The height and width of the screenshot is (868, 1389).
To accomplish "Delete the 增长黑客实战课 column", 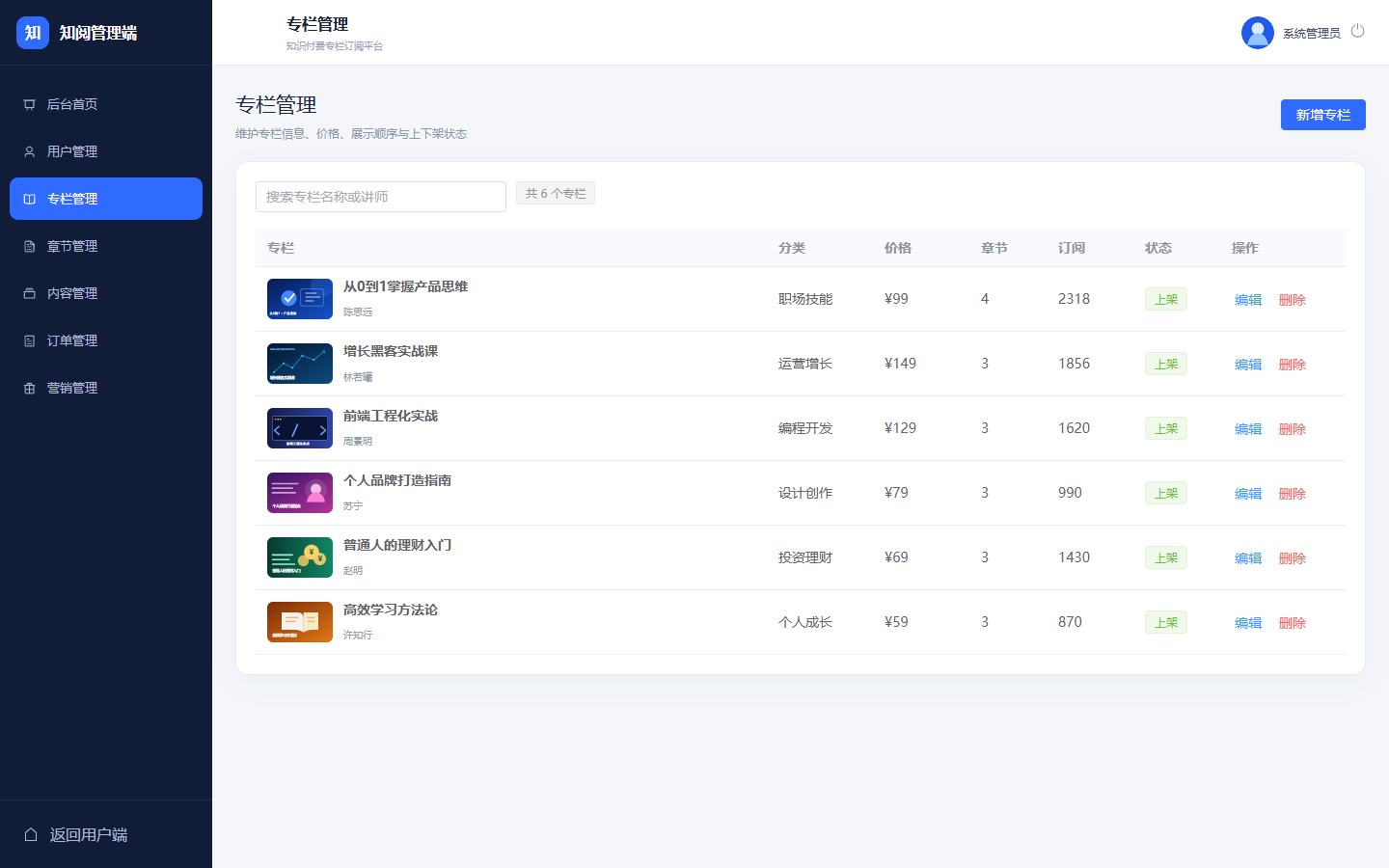I will 1293,365.
